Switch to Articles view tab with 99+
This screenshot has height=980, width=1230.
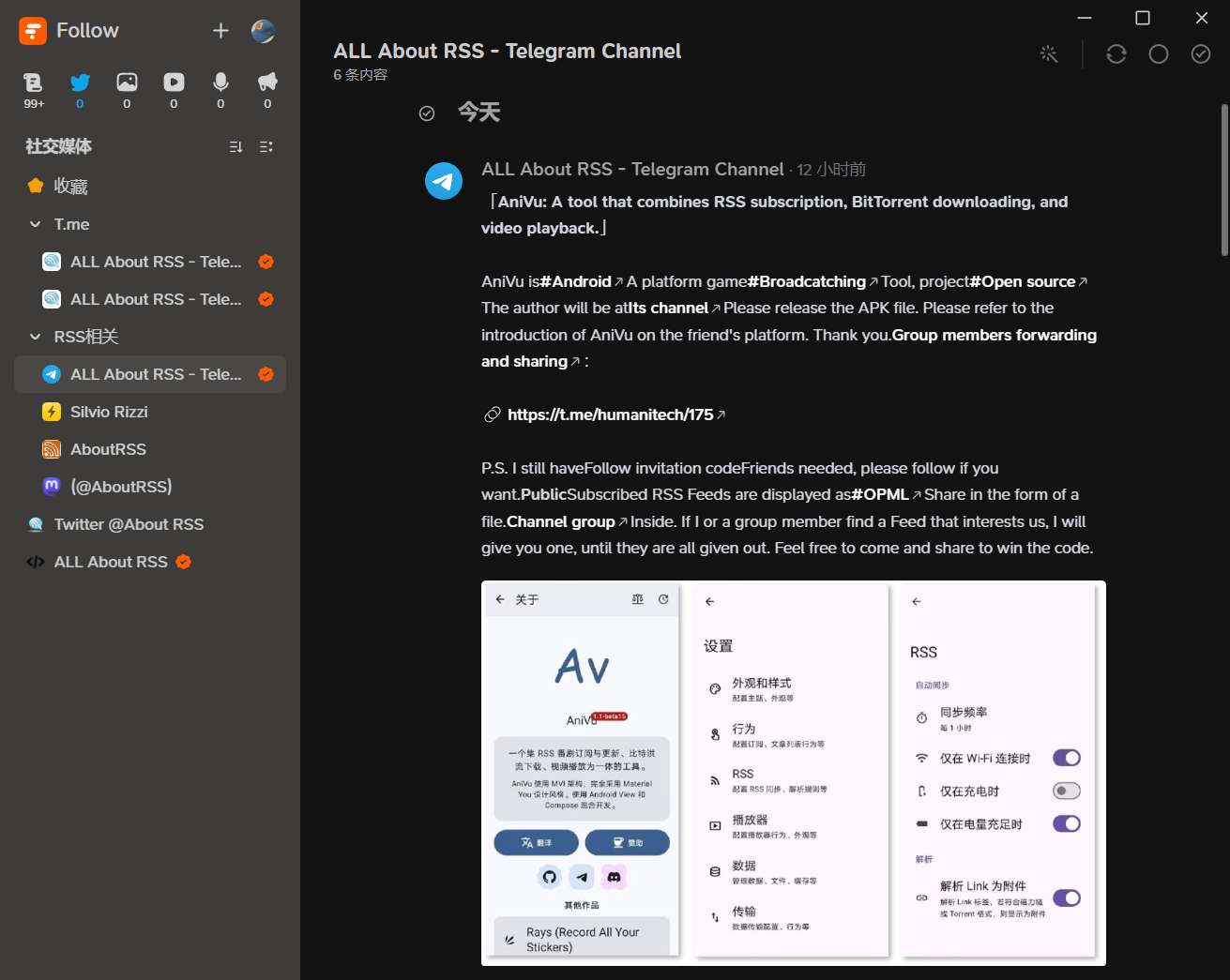(x=34, y=90)
